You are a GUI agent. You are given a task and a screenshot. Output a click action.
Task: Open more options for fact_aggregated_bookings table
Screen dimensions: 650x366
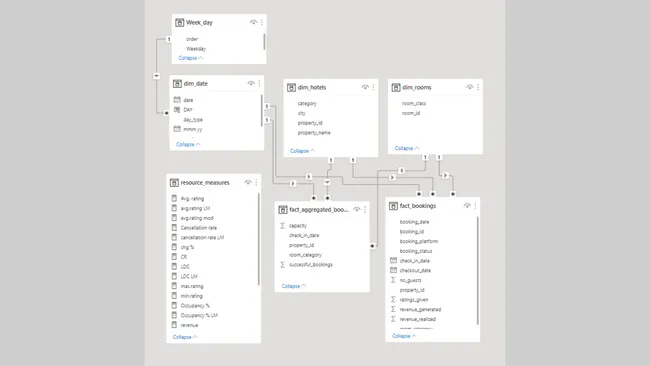coord(365,209)
